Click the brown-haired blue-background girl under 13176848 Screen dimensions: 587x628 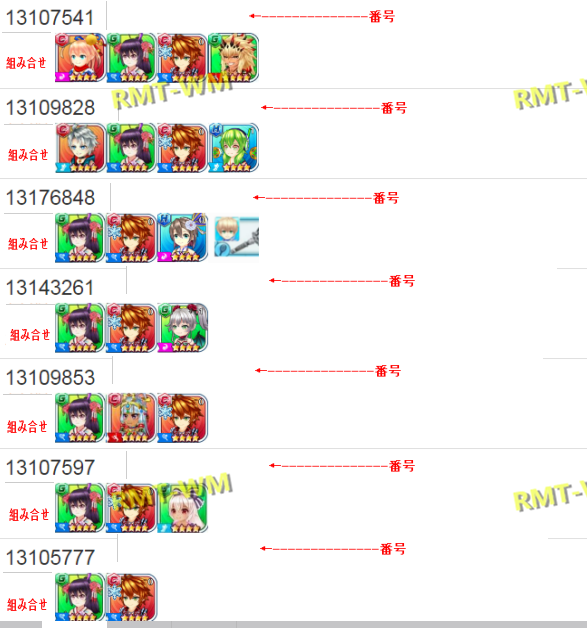(x=182, y=238)
